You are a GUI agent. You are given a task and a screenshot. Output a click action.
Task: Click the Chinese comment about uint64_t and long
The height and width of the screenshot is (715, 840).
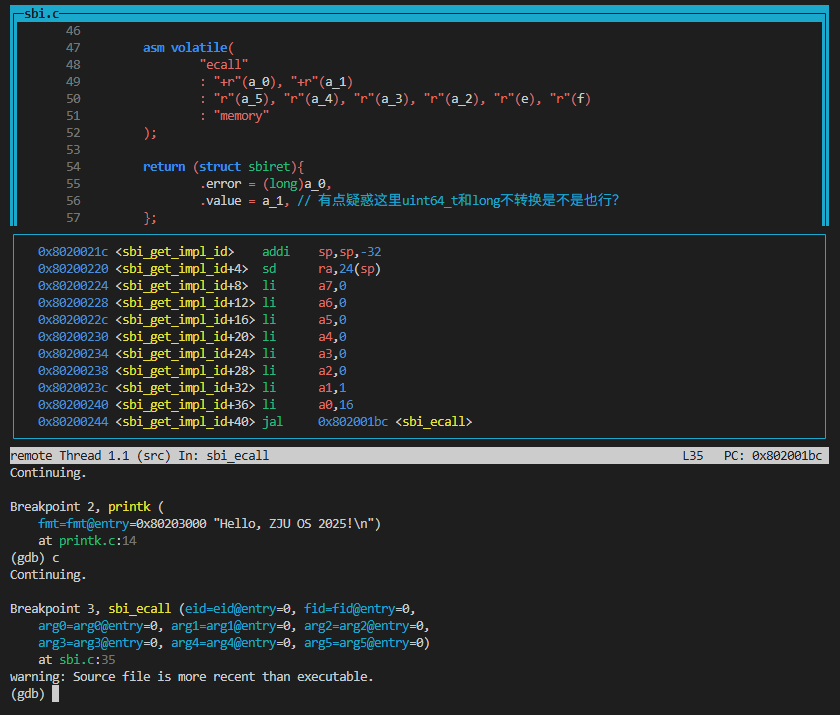click(458, 201)
